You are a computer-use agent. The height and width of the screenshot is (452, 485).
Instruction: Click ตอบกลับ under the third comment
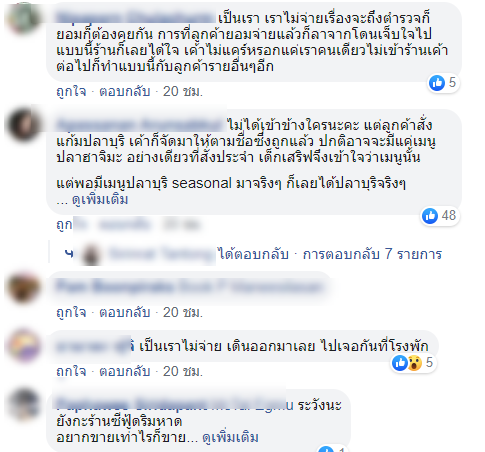pos(125,313)
